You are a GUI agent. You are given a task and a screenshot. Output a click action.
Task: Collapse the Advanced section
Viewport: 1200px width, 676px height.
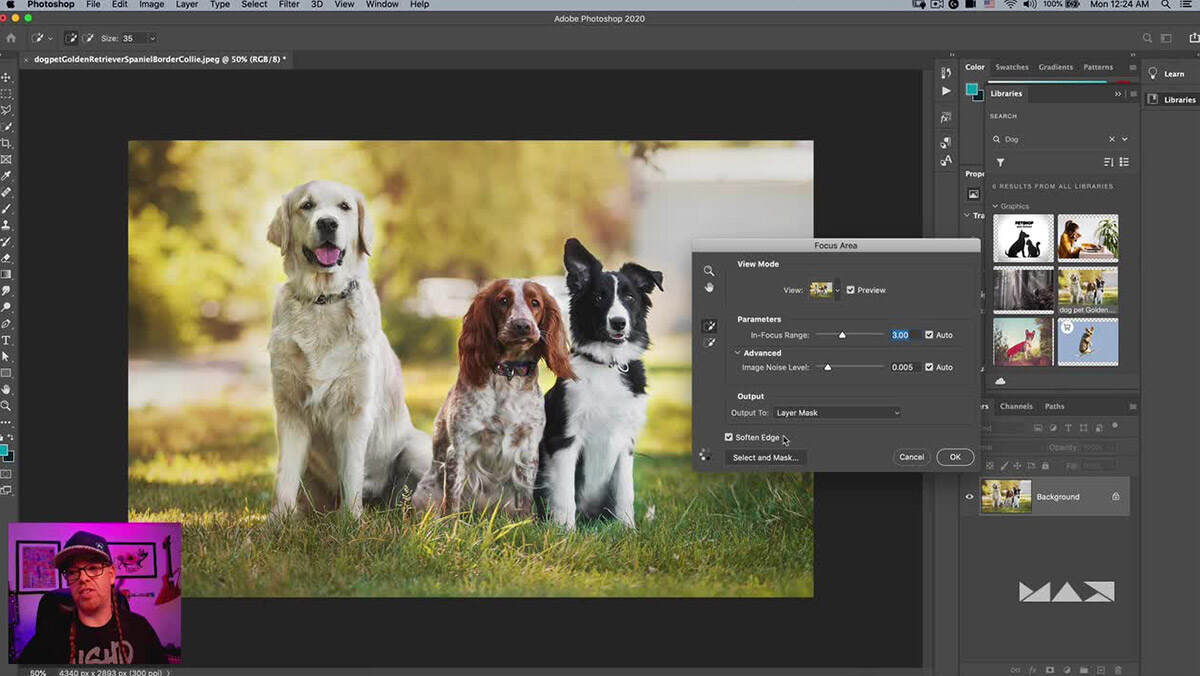point(738,353)
